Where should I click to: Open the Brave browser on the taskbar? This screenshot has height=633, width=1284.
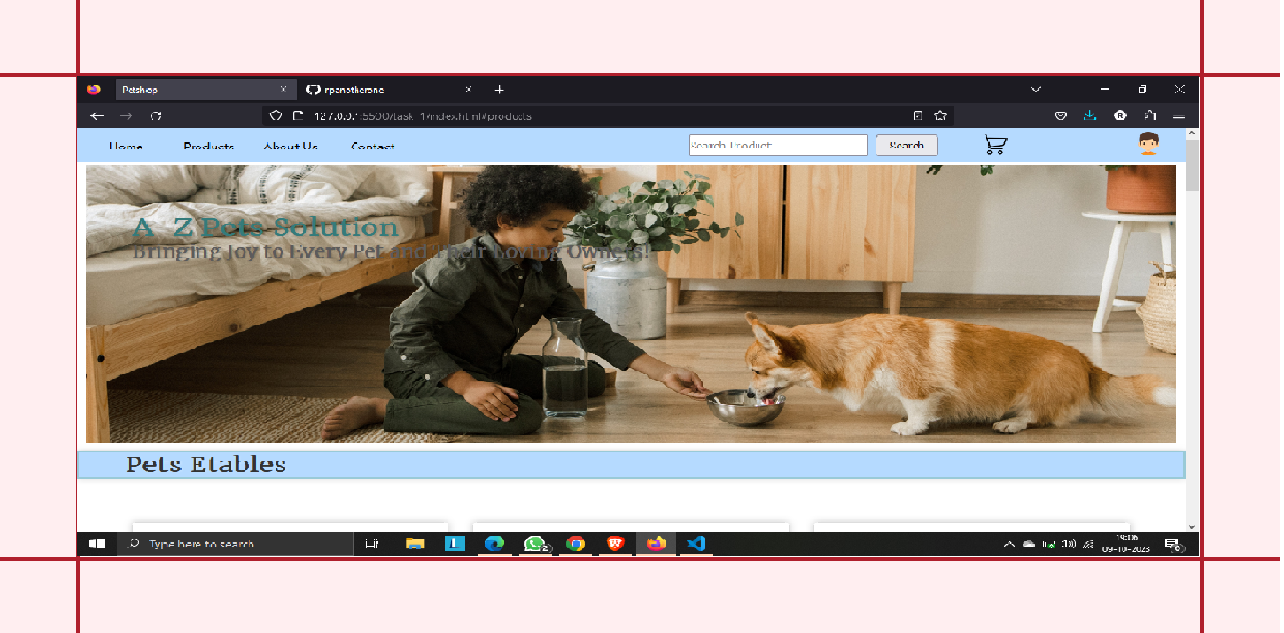click(x=616, y=544)
